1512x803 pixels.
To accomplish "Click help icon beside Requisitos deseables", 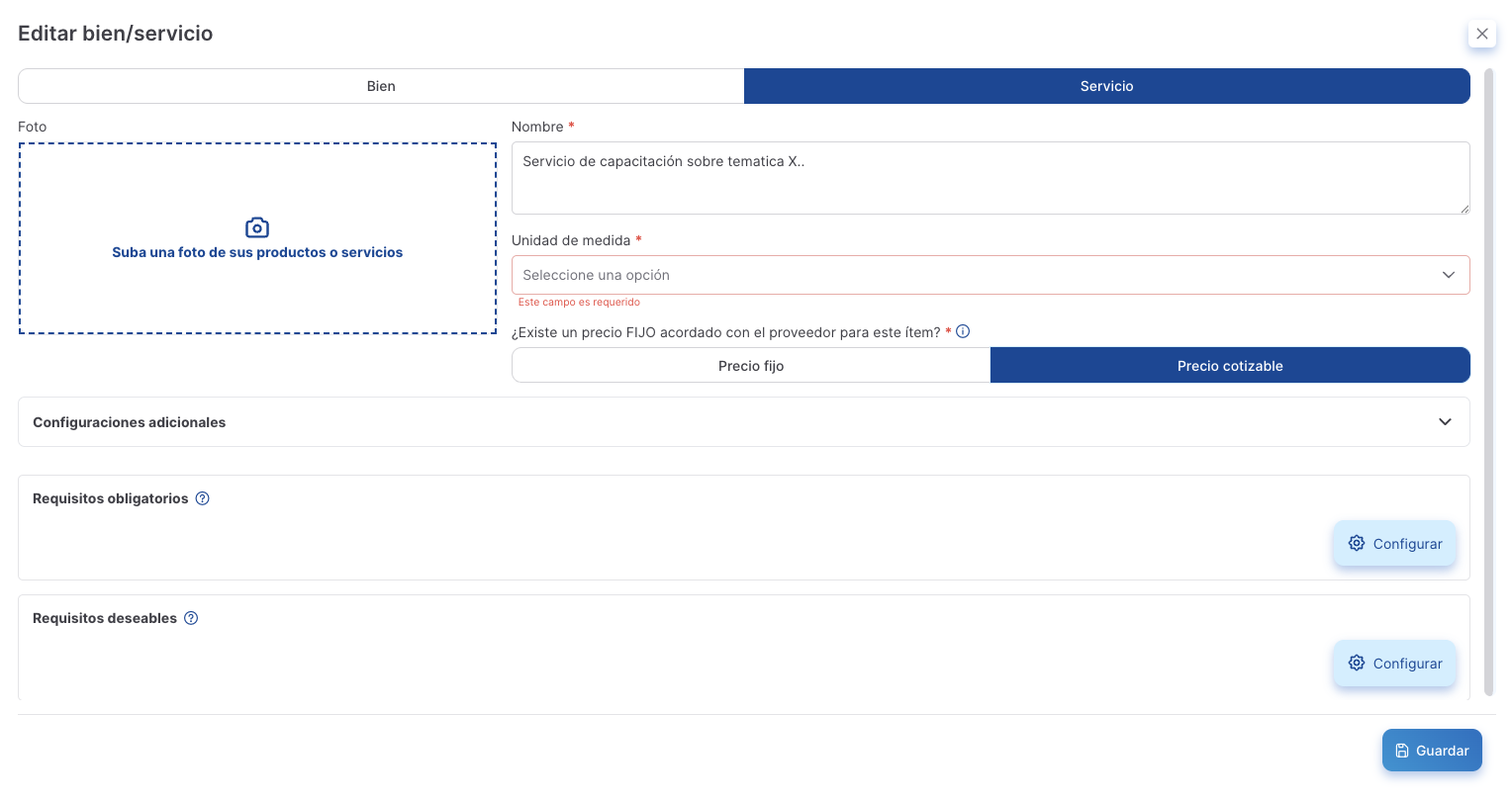I will pos(191,618).
